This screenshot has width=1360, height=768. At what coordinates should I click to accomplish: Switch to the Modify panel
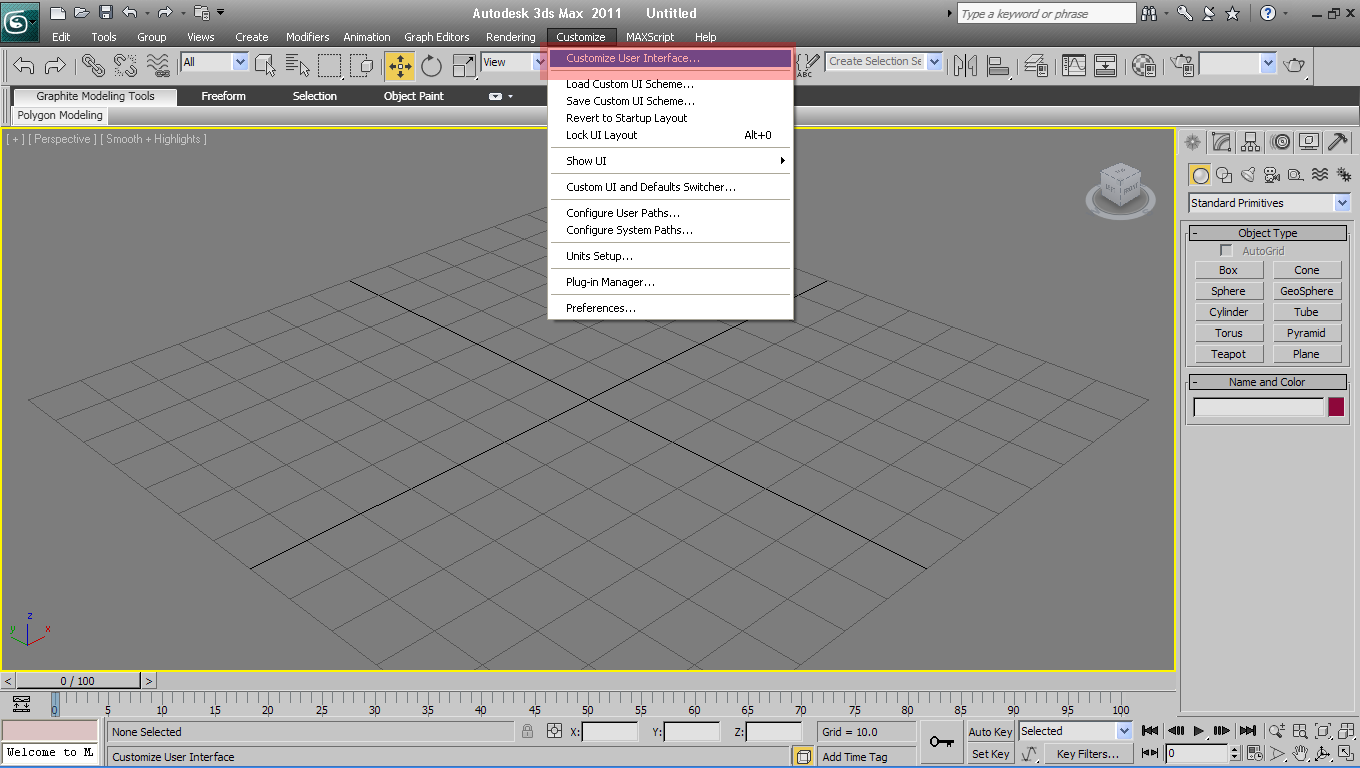(1221, 142)
